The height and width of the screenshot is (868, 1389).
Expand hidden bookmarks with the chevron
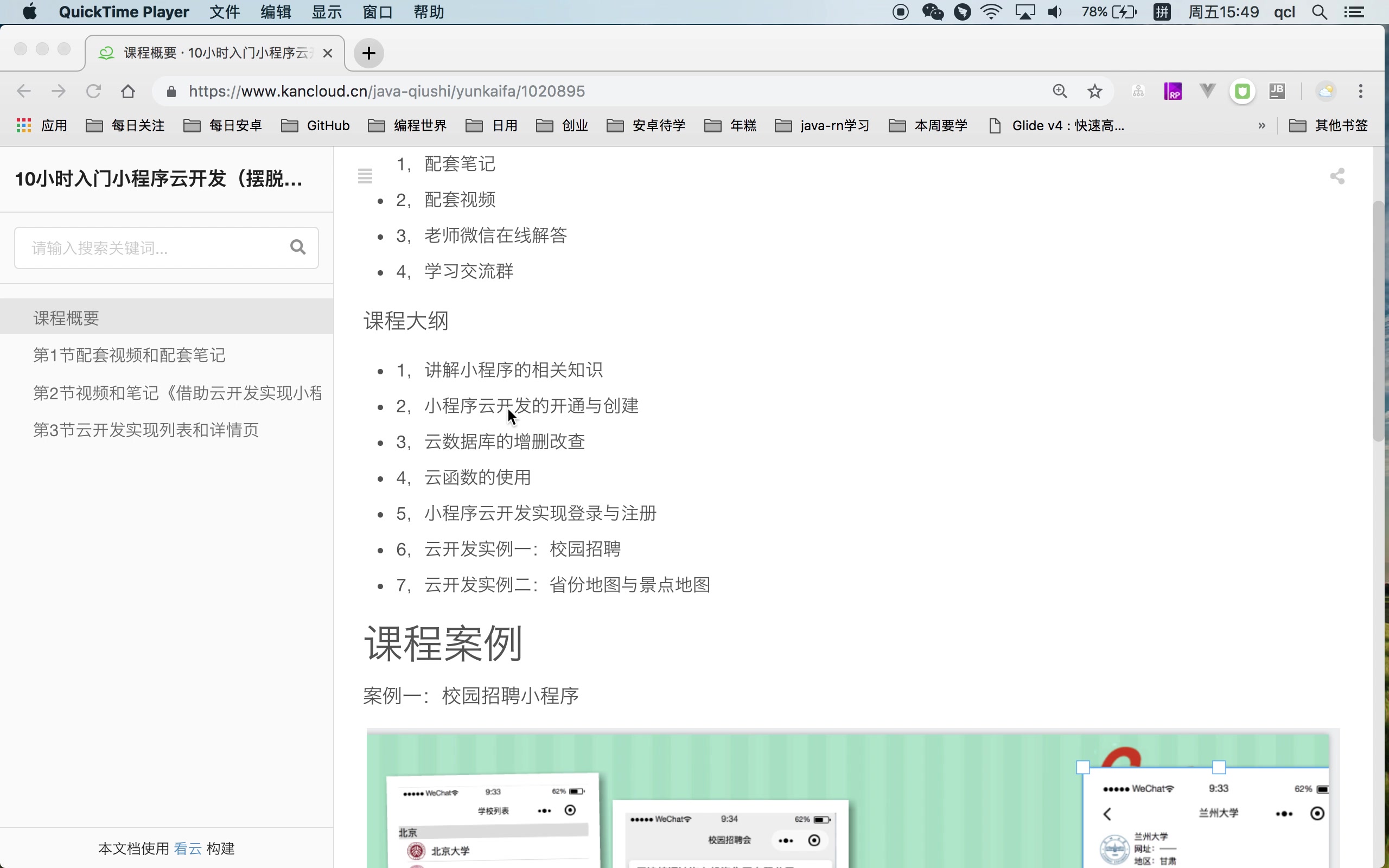(1262, 125)
